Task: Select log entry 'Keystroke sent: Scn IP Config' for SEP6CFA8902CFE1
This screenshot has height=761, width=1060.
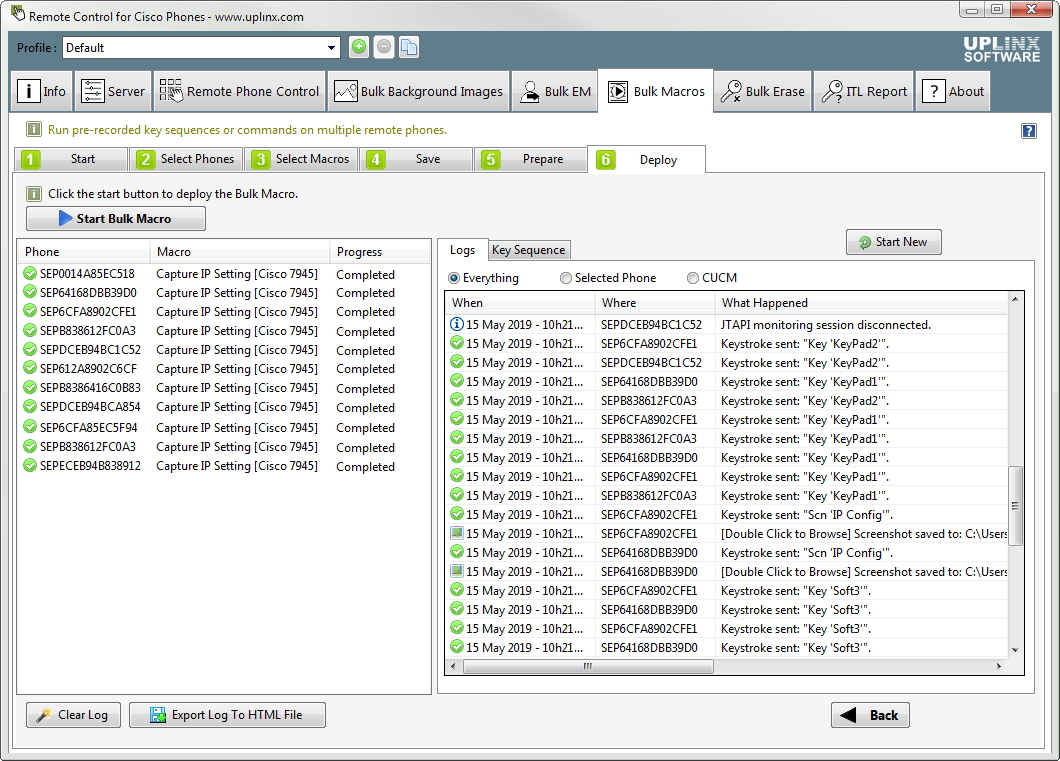Action: point(727,514)
